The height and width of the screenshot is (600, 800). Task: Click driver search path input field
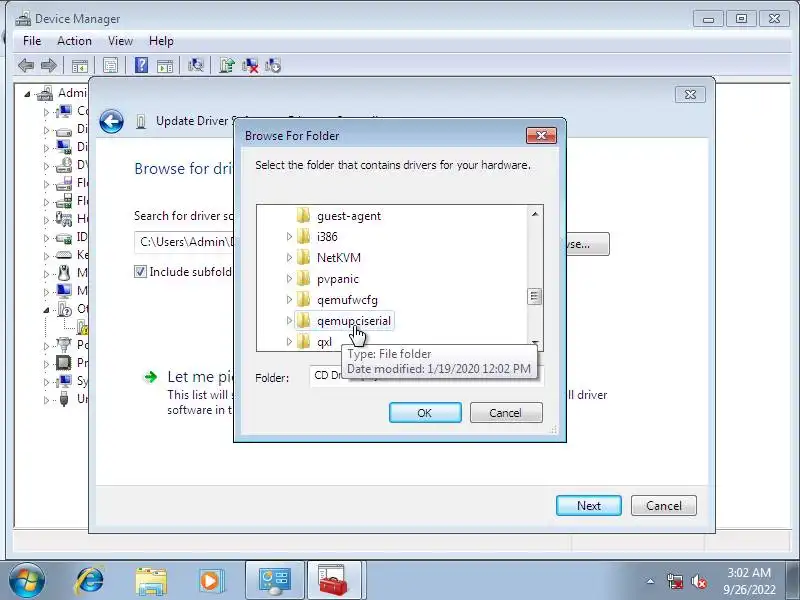pos(184,242)
